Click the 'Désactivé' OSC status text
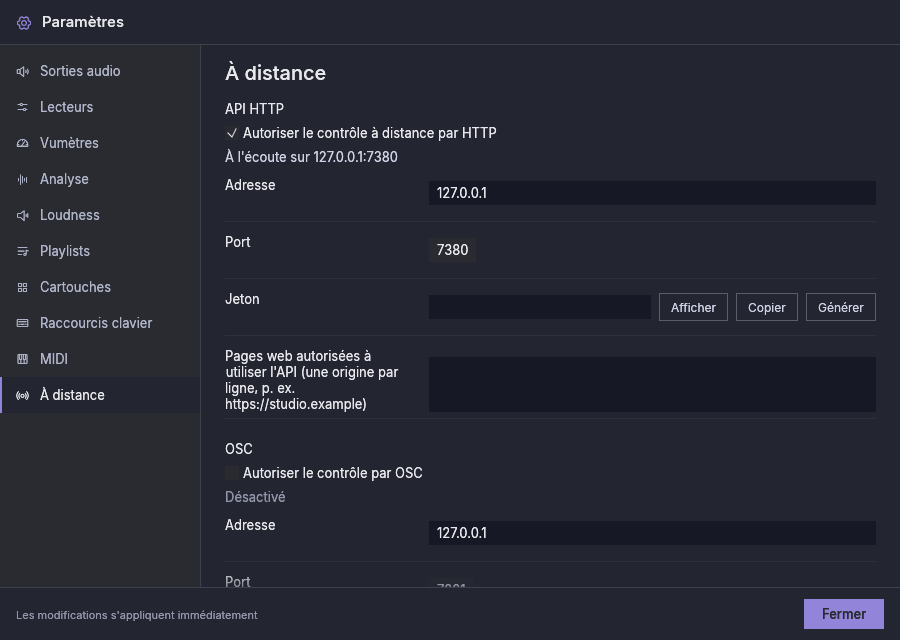900x640 pixels. 255,497
